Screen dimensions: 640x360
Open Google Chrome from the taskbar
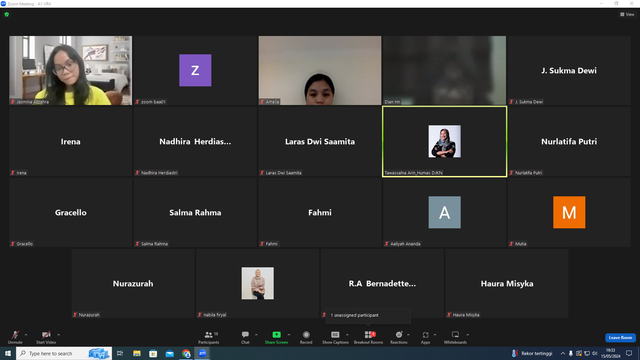click(x=186, y=353)
